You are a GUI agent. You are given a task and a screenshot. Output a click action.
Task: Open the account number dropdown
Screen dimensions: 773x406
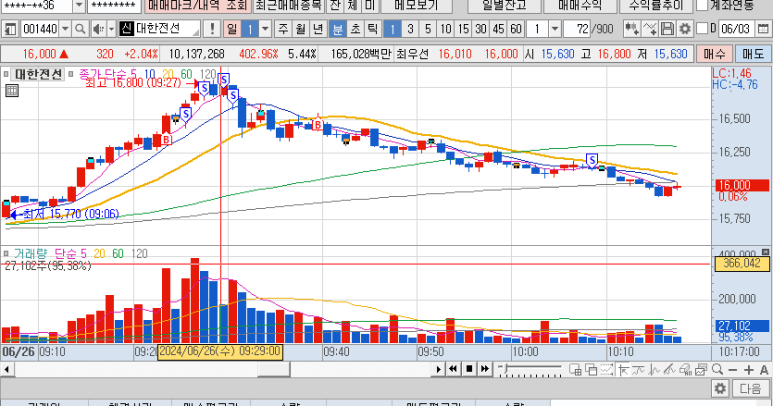pyautogui.click(x=78, y=6)
